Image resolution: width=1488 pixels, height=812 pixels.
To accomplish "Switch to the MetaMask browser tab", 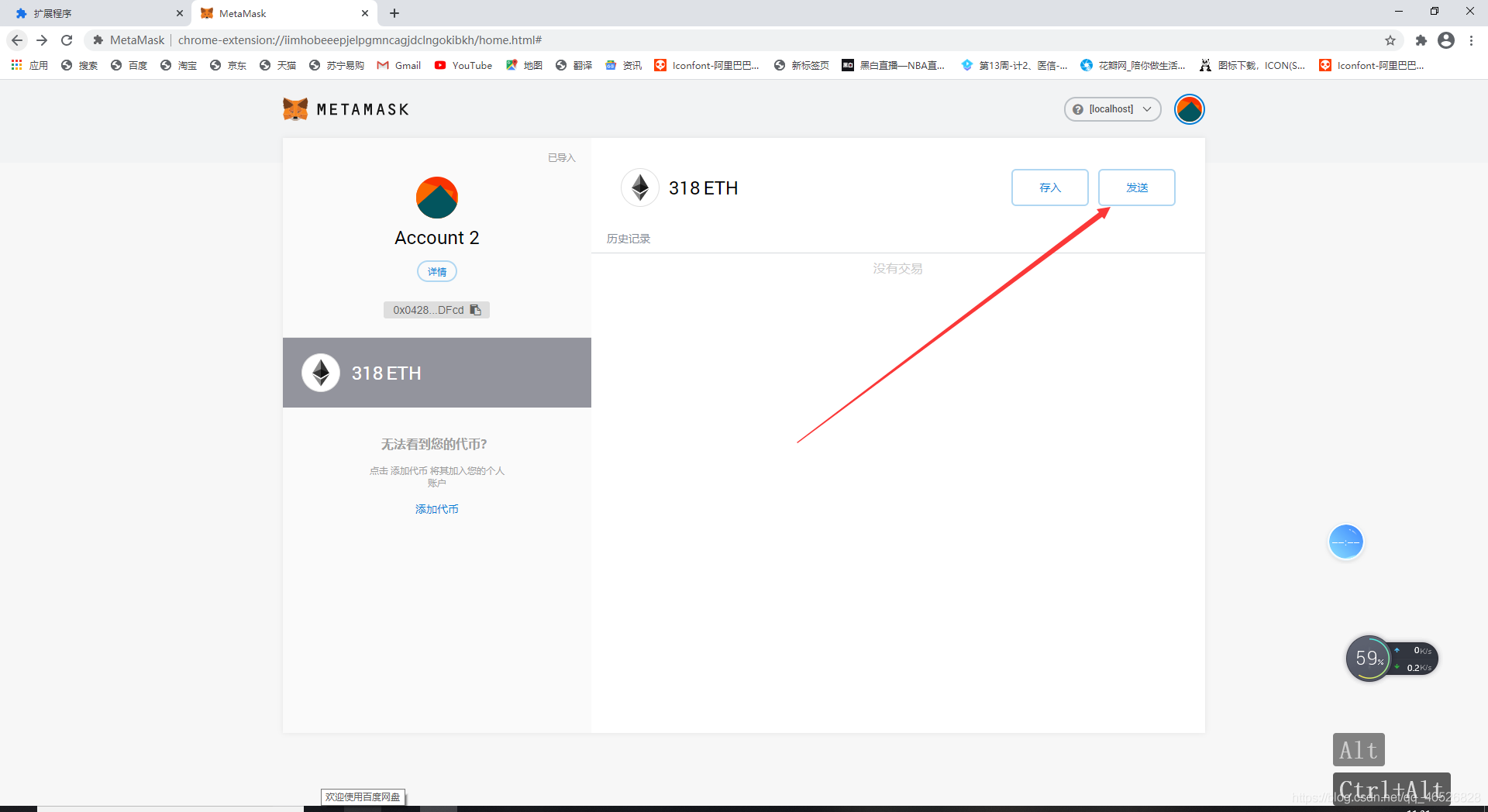I will (284, 13).
